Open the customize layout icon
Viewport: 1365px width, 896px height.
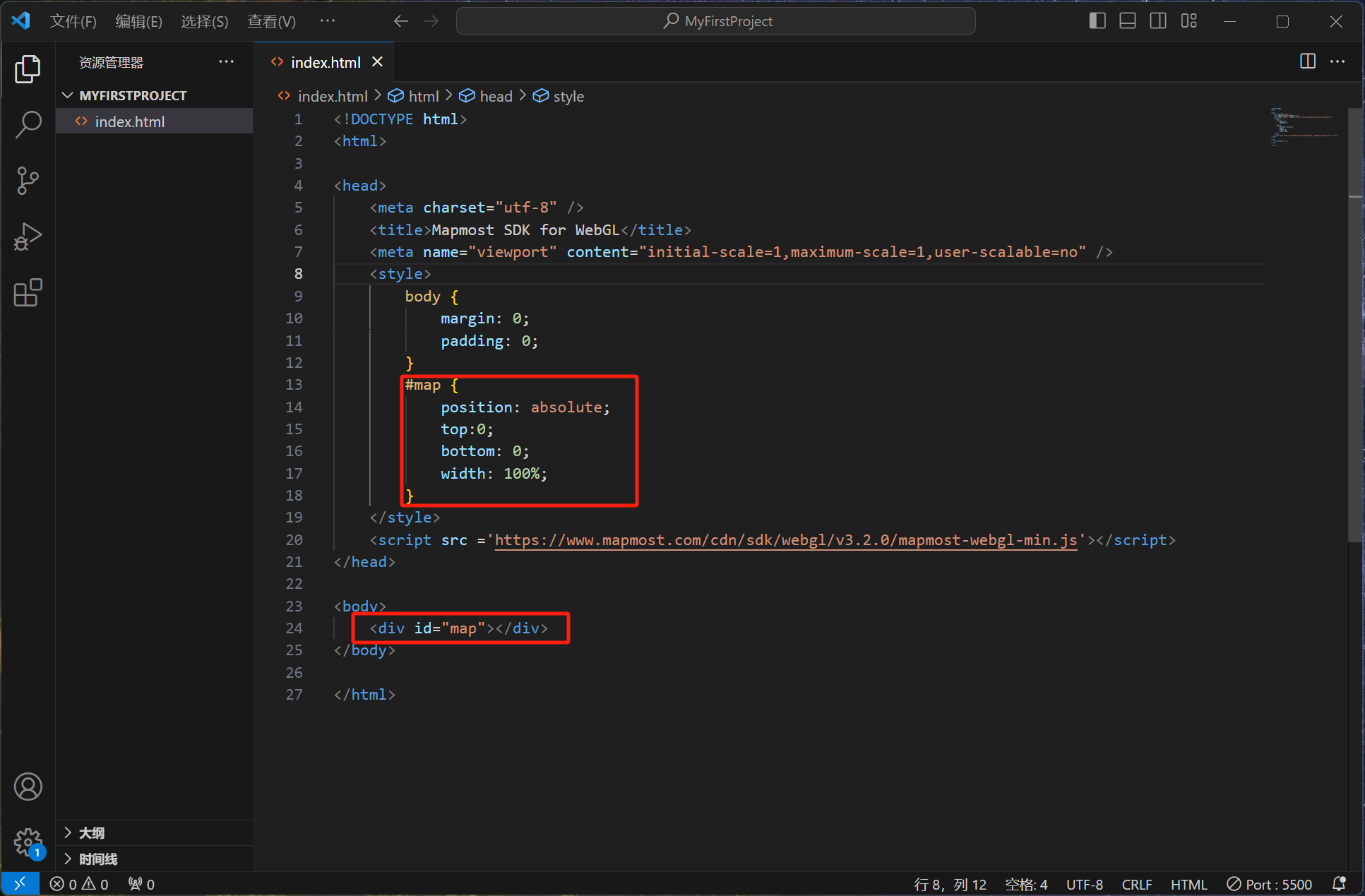pyautogui.click(x=1189, y=21)
